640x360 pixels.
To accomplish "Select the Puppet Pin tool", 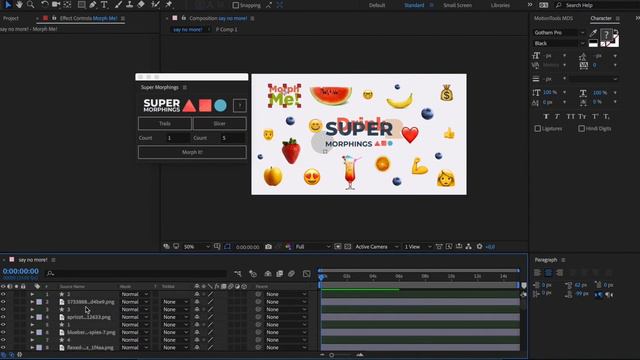I will pyautogui.click(x=169, y=4).
